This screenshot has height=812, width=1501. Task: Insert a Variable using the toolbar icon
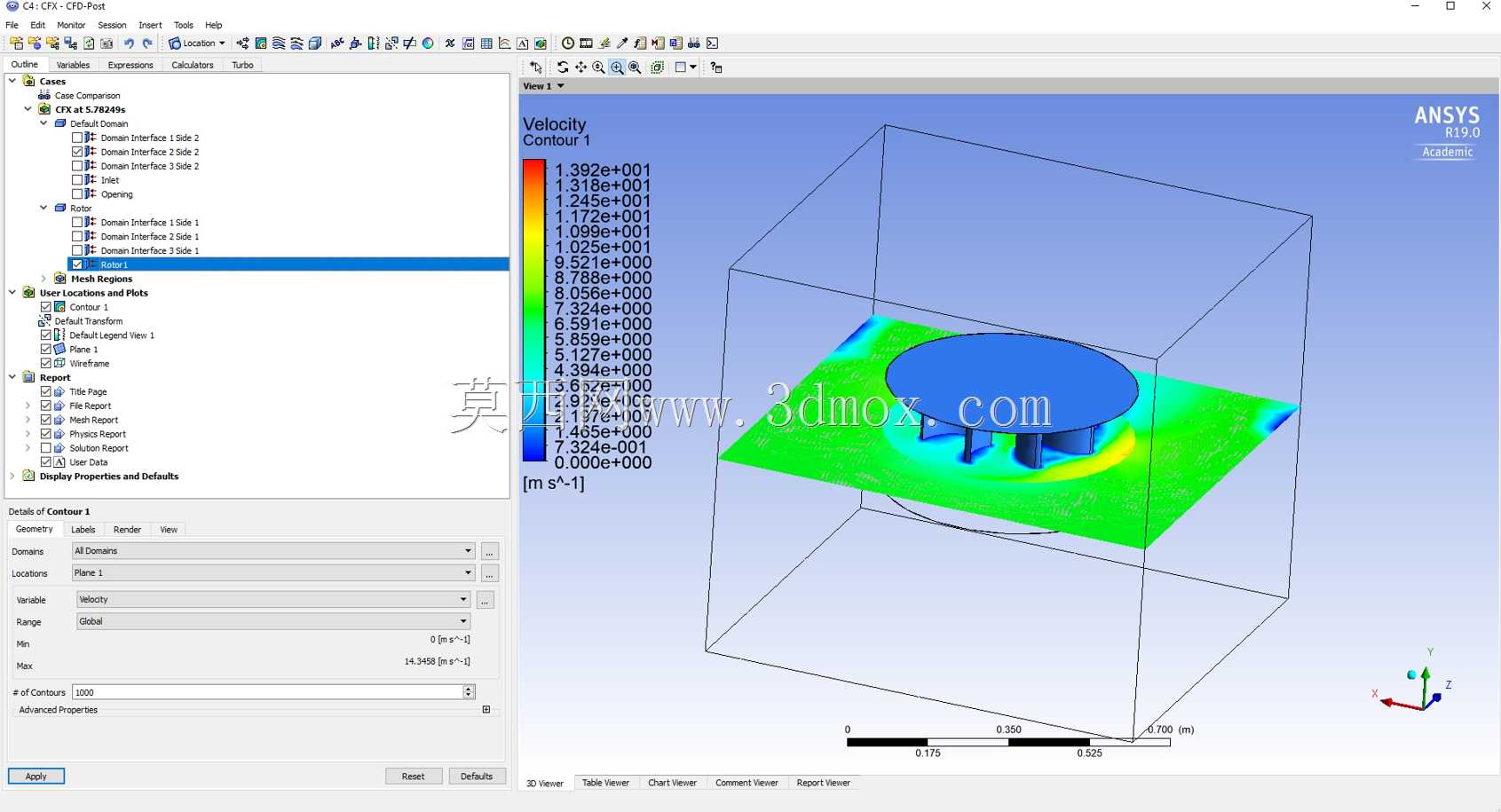[x=450, y=43]
